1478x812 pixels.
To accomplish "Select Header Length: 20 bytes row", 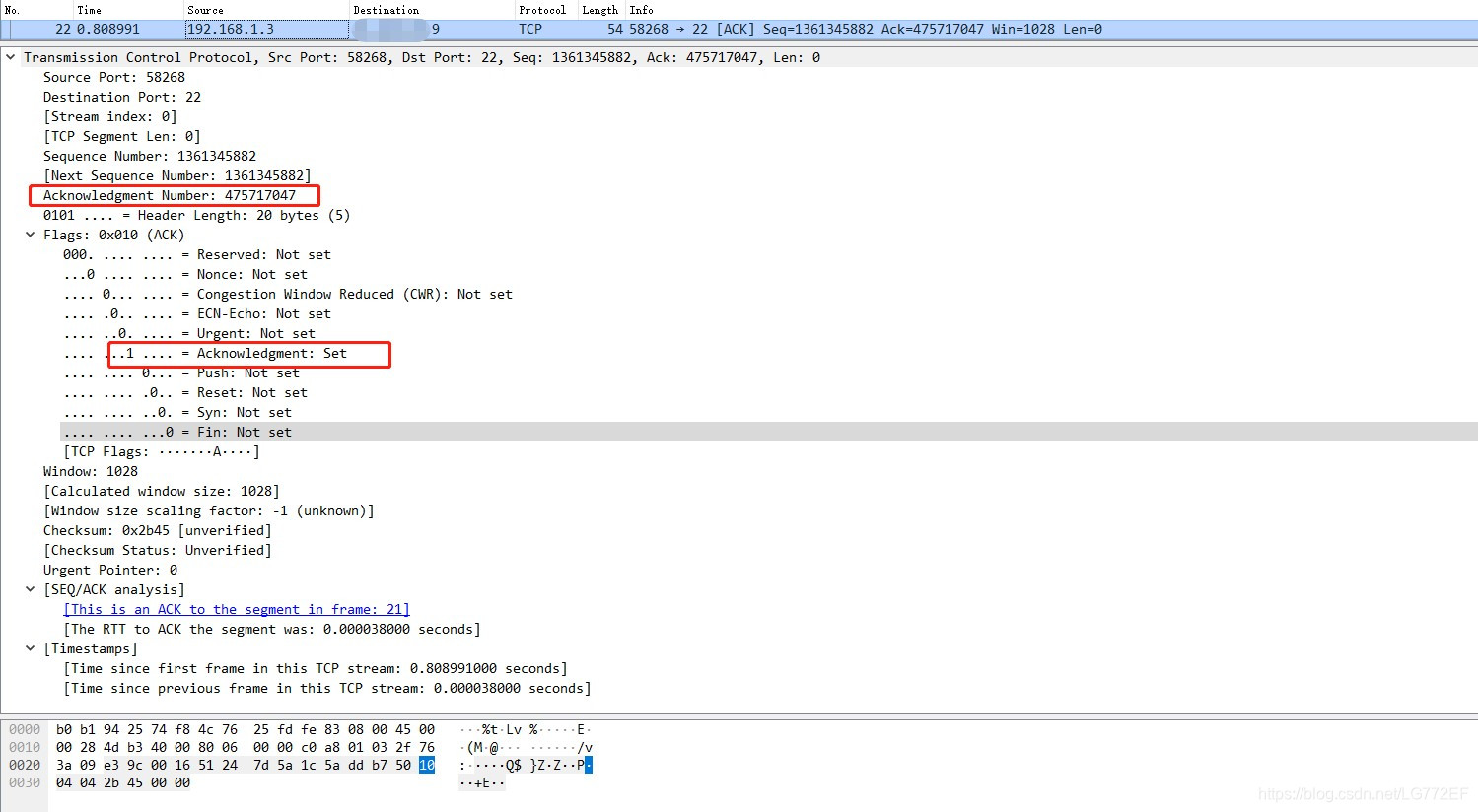I will tap(197, 215).
